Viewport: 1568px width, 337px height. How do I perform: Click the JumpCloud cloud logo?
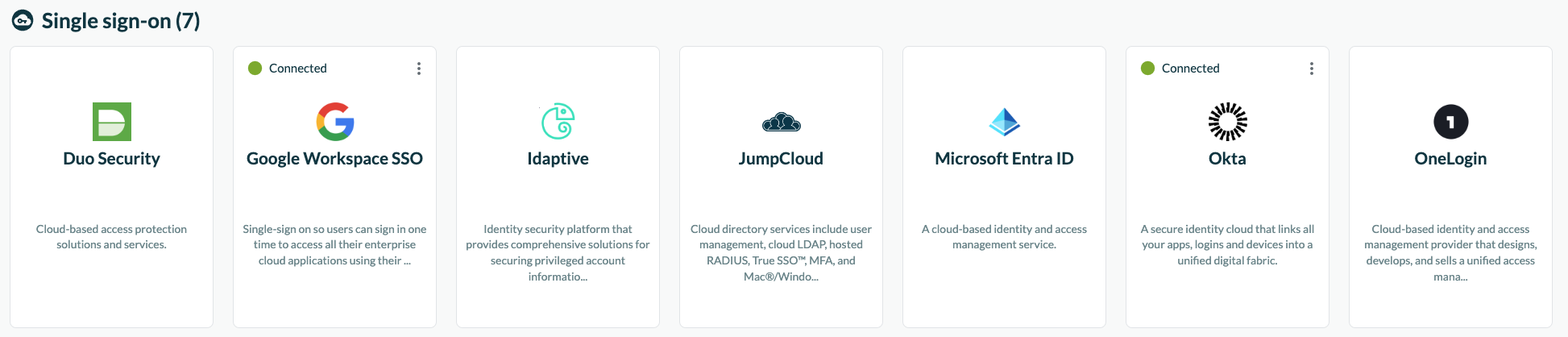[x=782, y=123]
